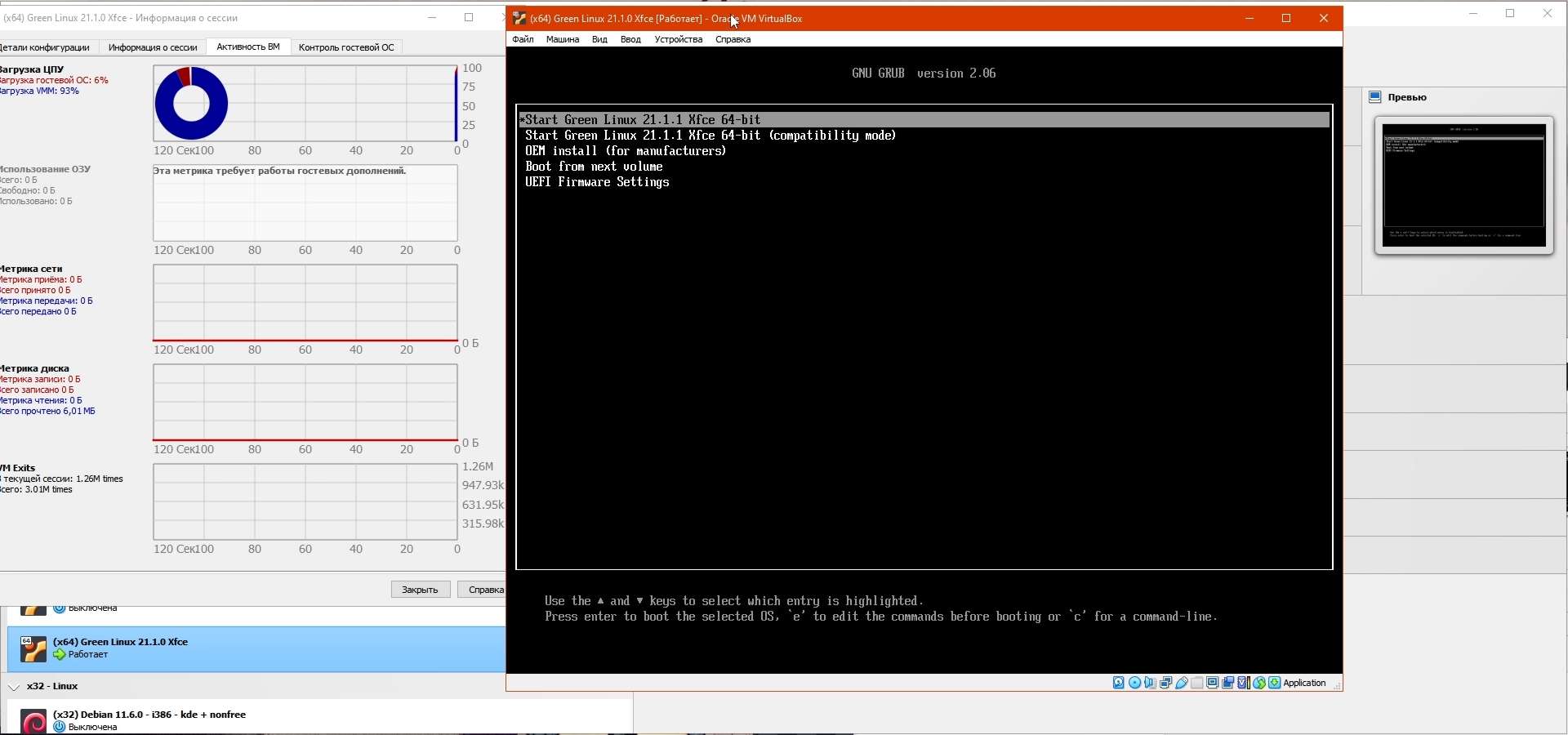Click the Метрика записи: 0 Б value
This screenshot has width=1568, height=735.
40,379
